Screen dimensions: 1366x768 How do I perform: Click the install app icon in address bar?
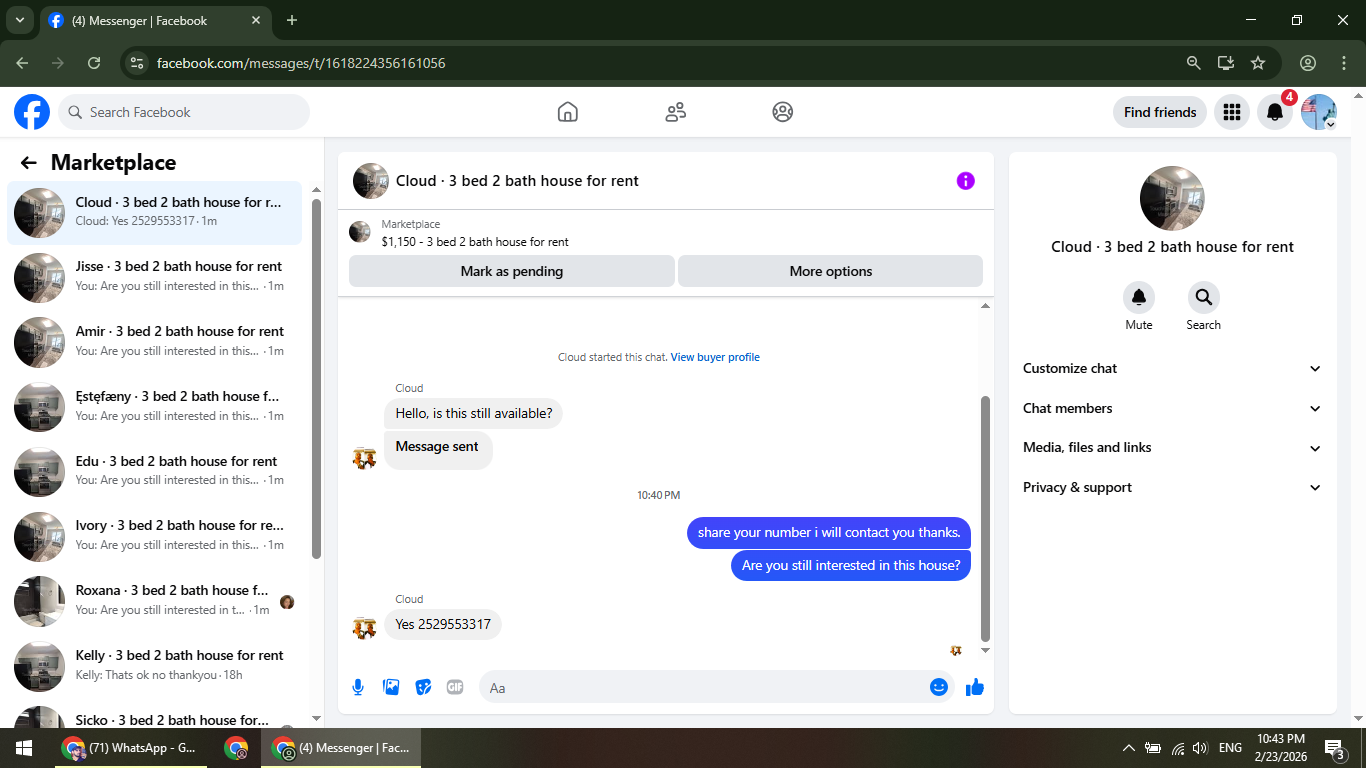[x=1225, y=63]
